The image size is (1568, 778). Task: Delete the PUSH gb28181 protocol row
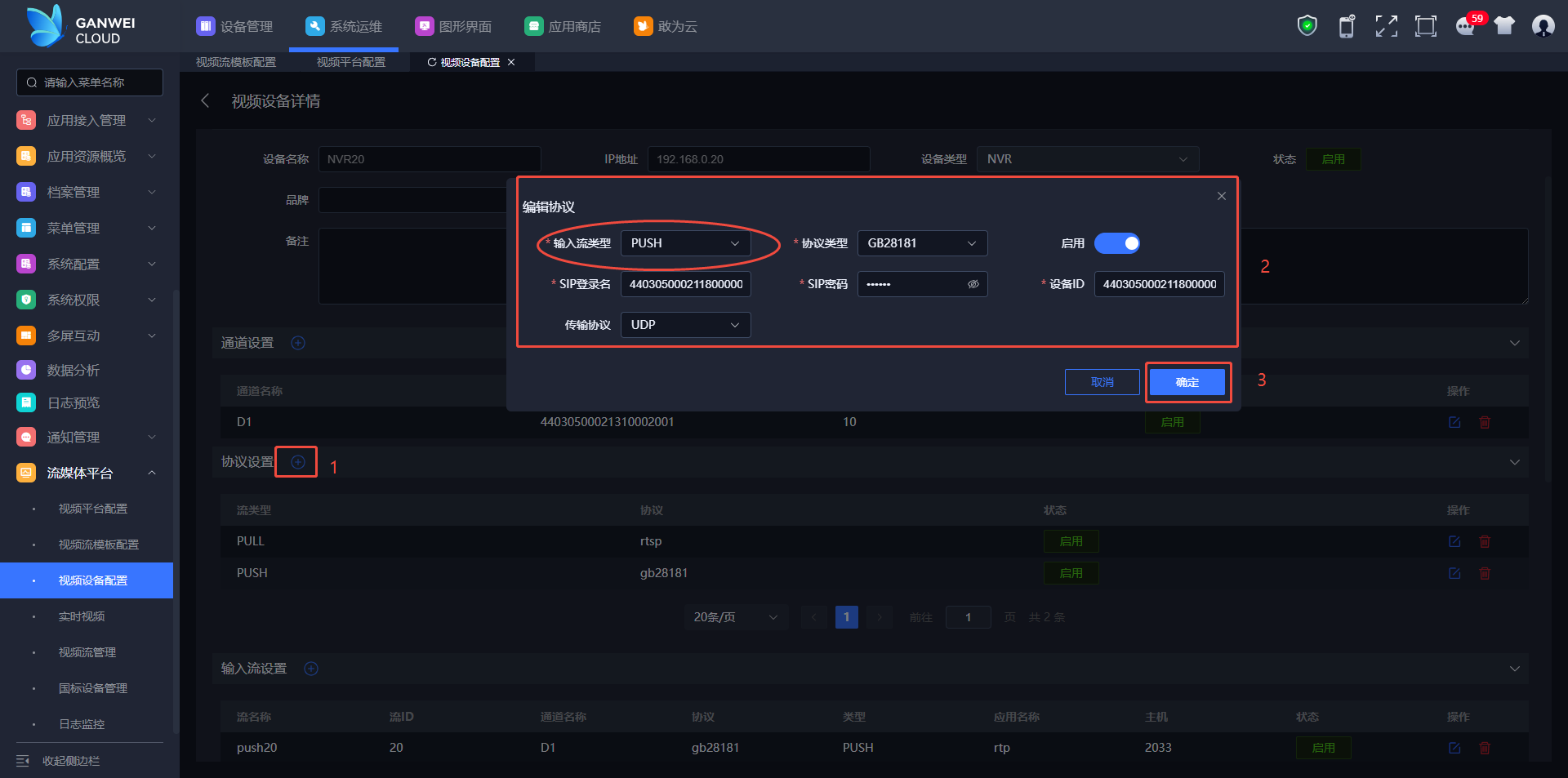1485,573
